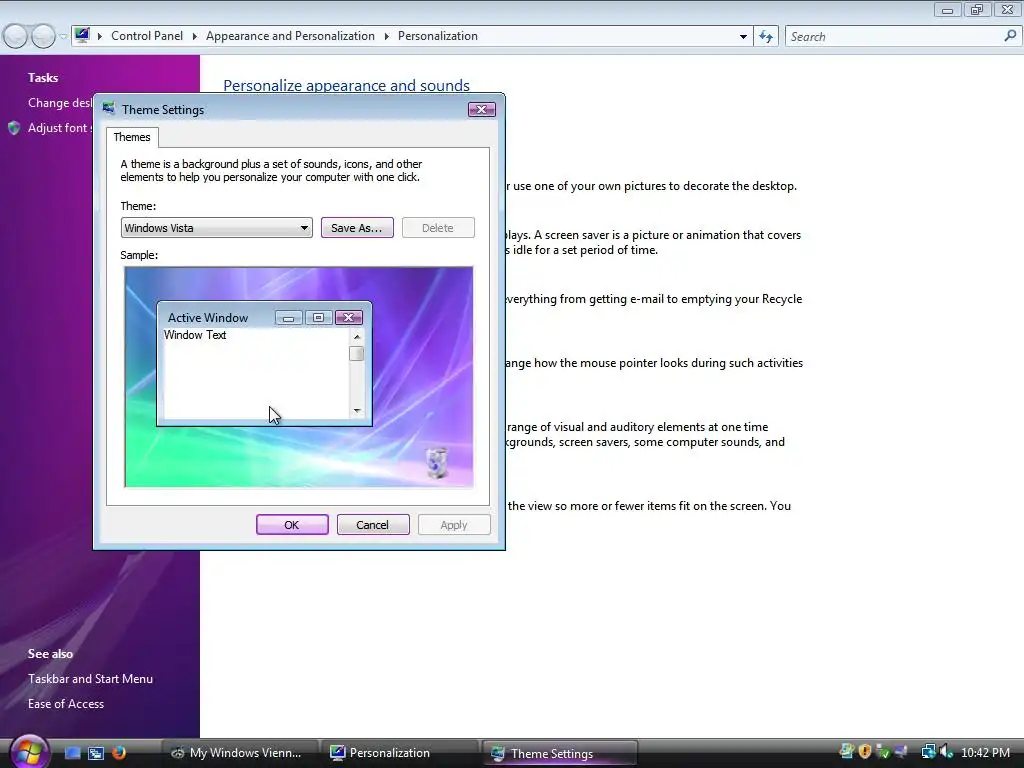
Task: Close the Theme Settings dialog
Action: pos(482,109)
